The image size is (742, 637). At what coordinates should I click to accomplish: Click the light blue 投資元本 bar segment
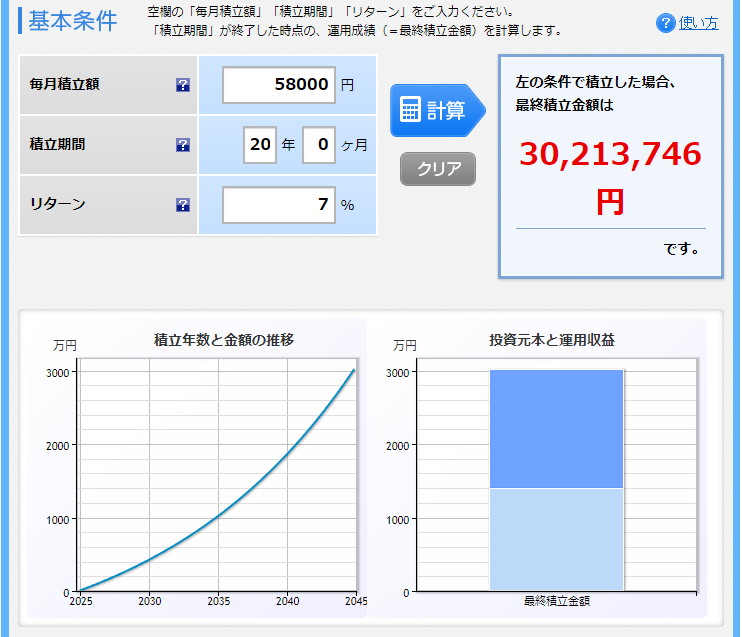(x=556, y=540)
